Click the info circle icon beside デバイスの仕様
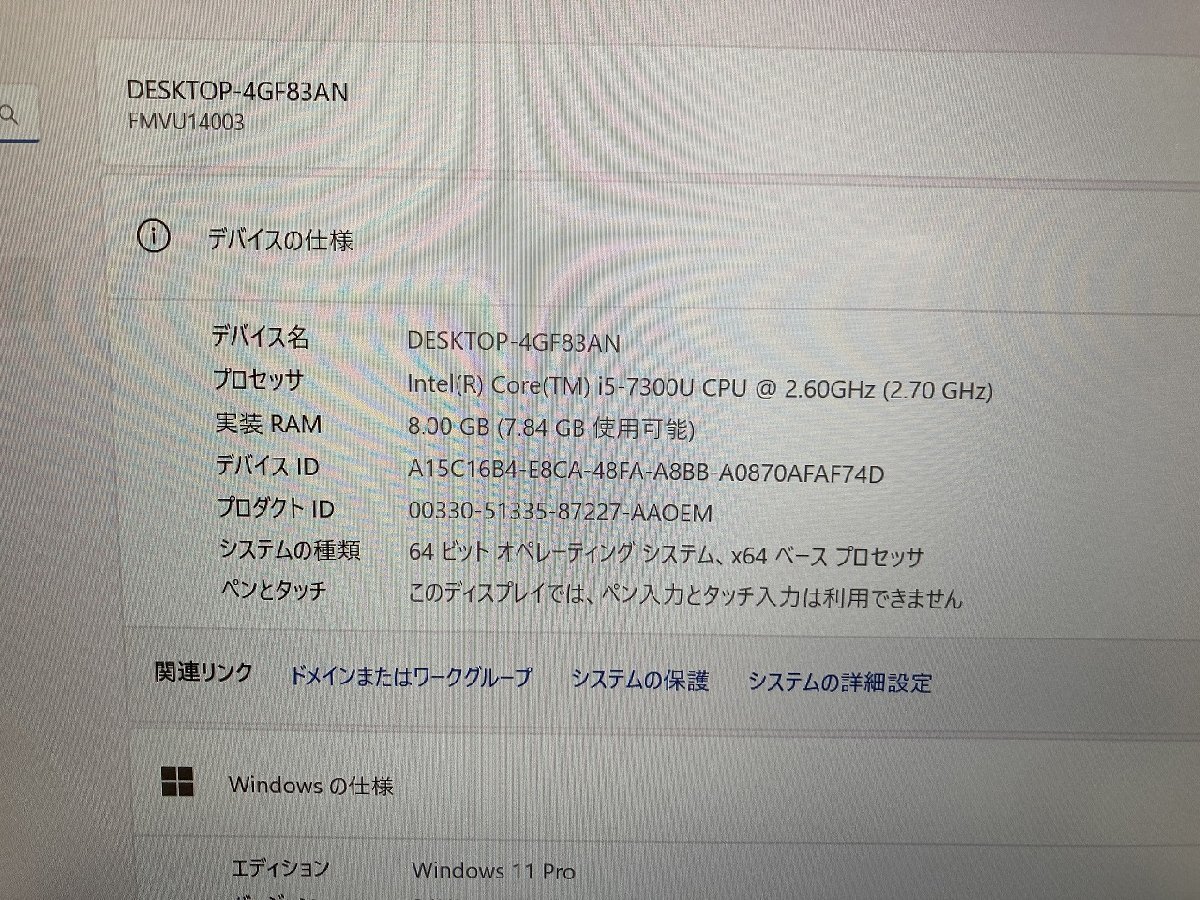 [153, 238]
